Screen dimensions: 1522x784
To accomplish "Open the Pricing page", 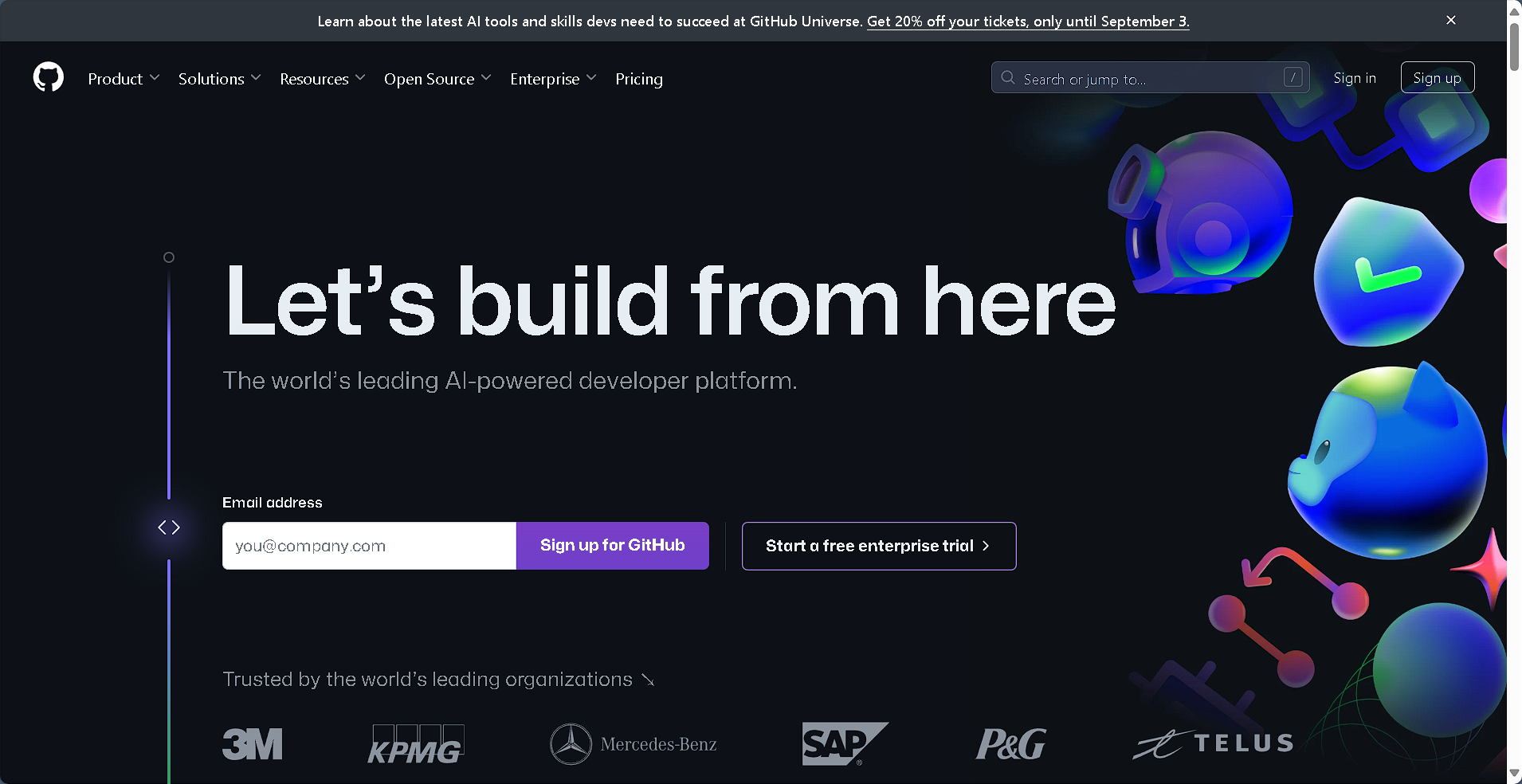I will (639, 79).
